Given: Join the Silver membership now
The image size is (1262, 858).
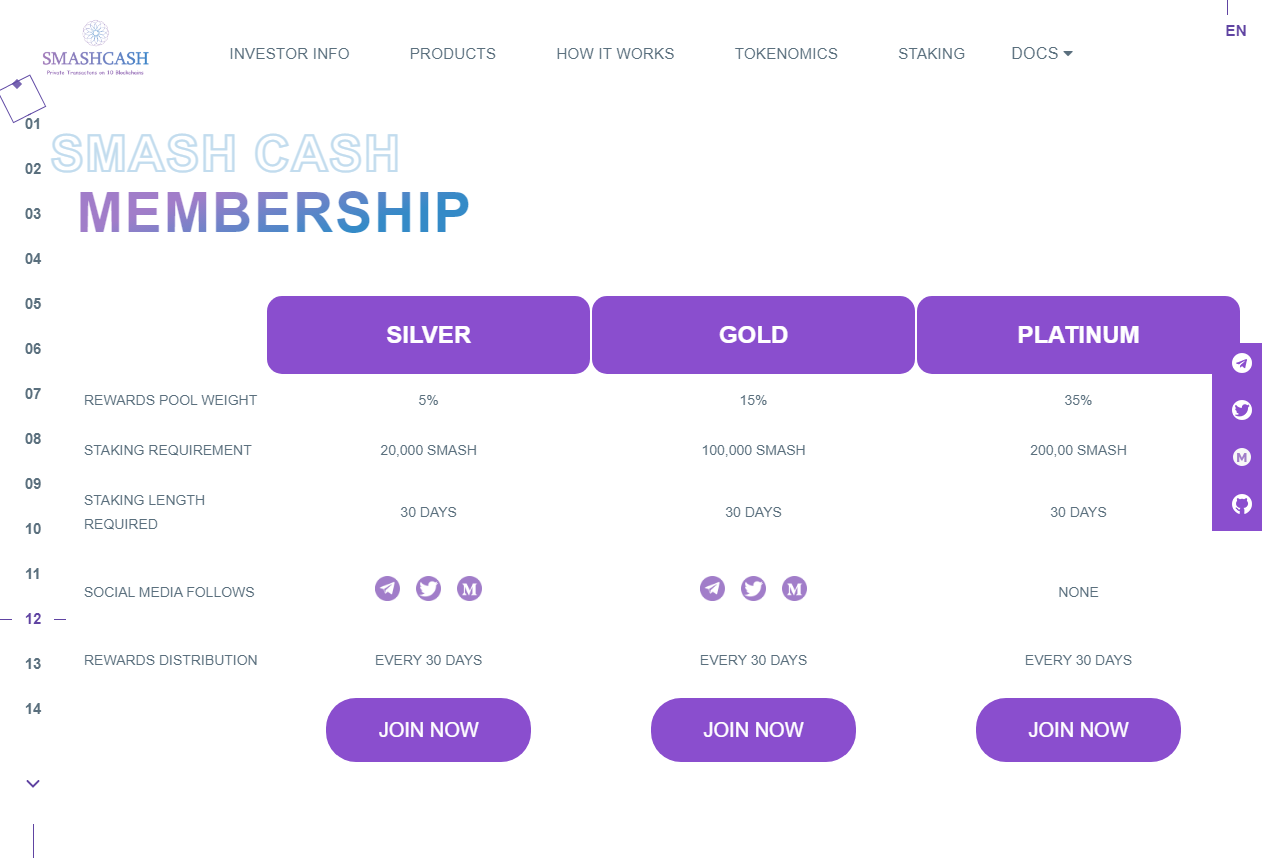Looking at the screenshot, I should point(428,730).
